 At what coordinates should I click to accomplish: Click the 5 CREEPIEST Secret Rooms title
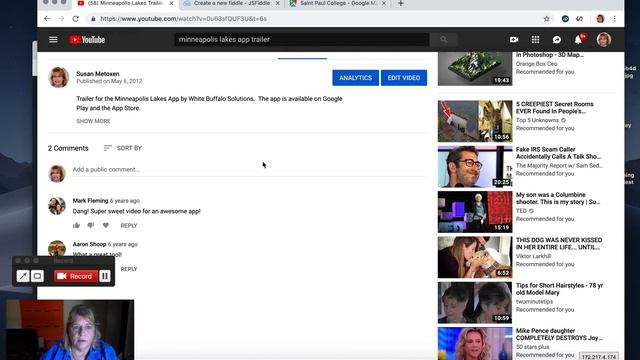(x=555, y=108)
